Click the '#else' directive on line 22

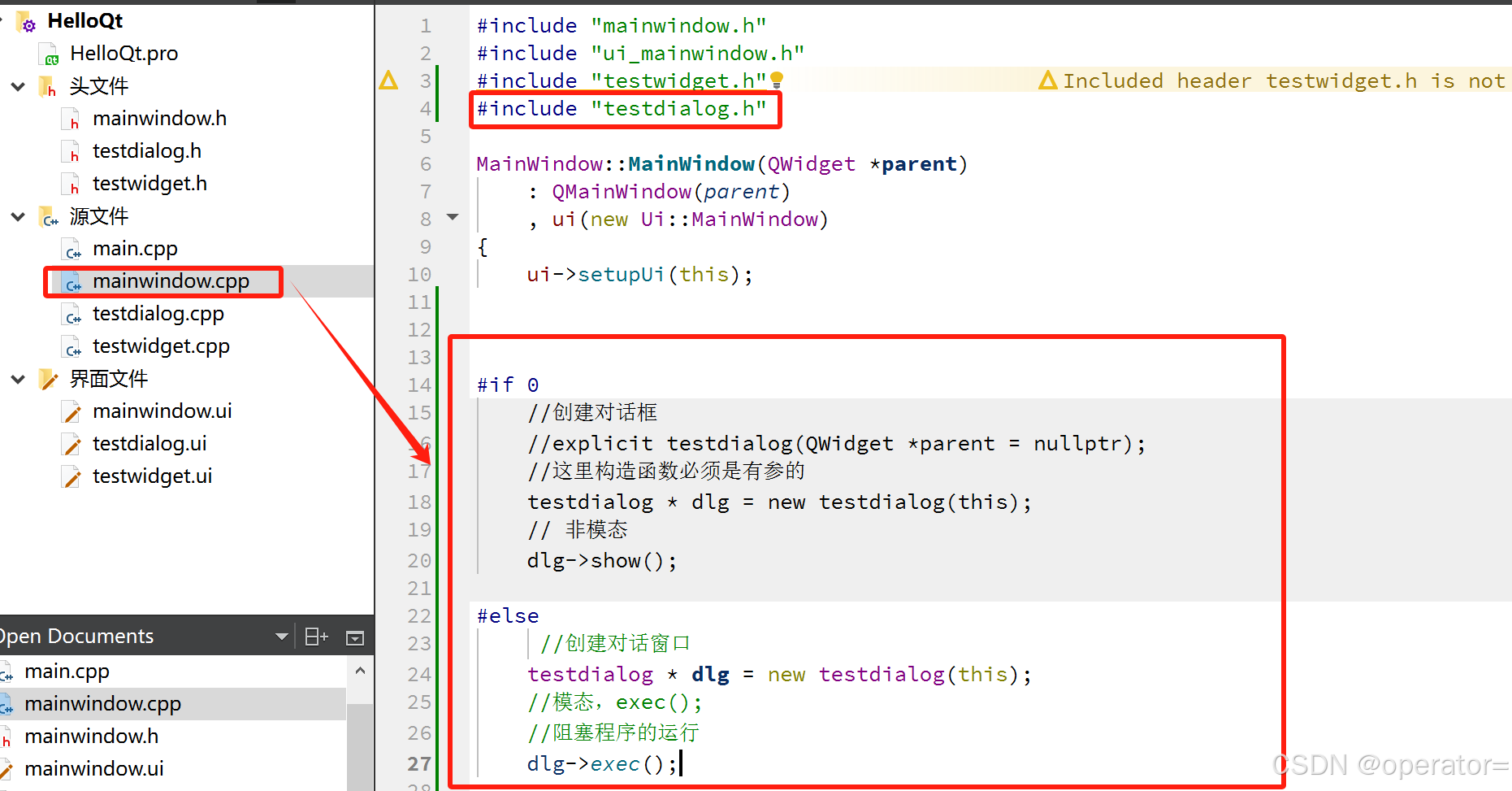508,616
